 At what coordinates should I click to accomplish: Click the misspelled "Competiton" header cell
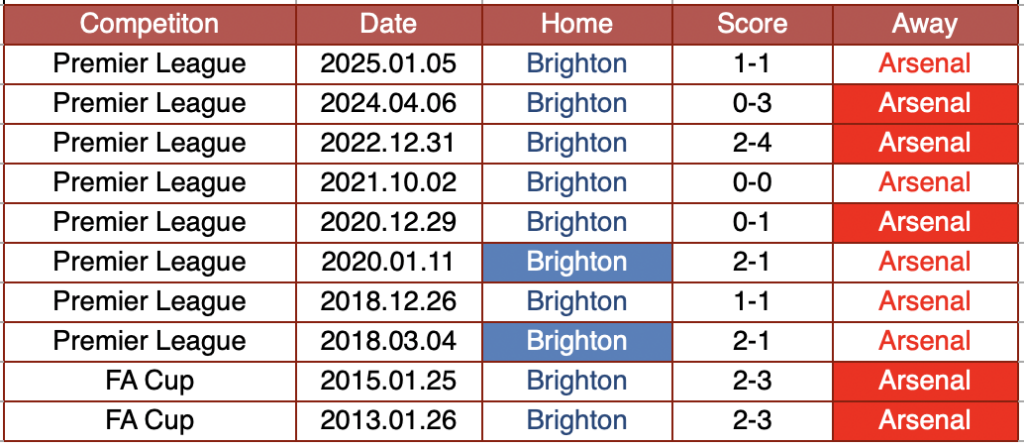pos(149,24)
